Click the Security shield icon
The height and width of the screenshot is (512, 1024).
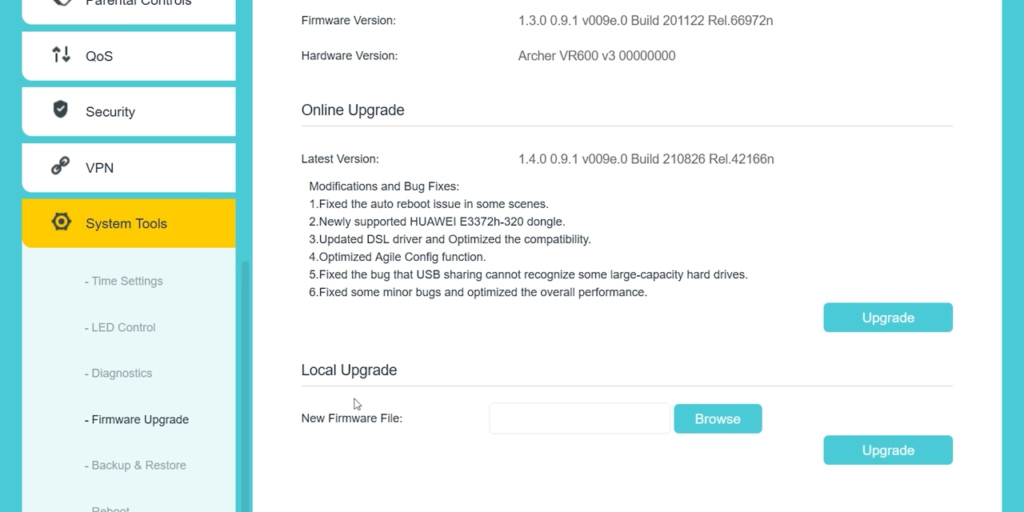61,109
